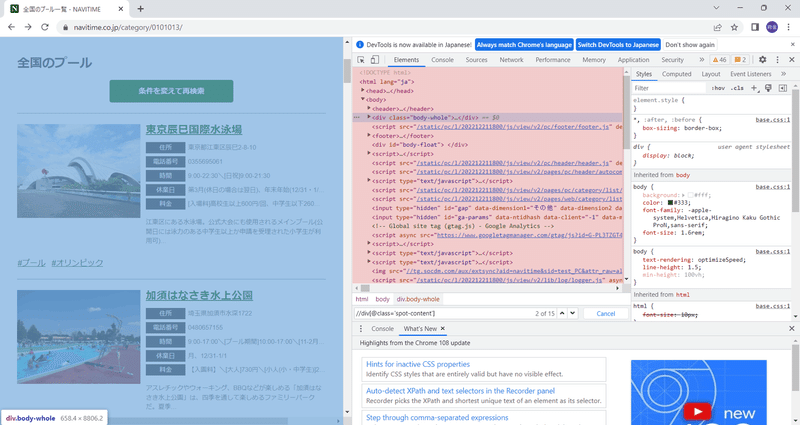Screen dimensions: 800x425
Task: Collapse the body element node
Action: click(363, 99)
